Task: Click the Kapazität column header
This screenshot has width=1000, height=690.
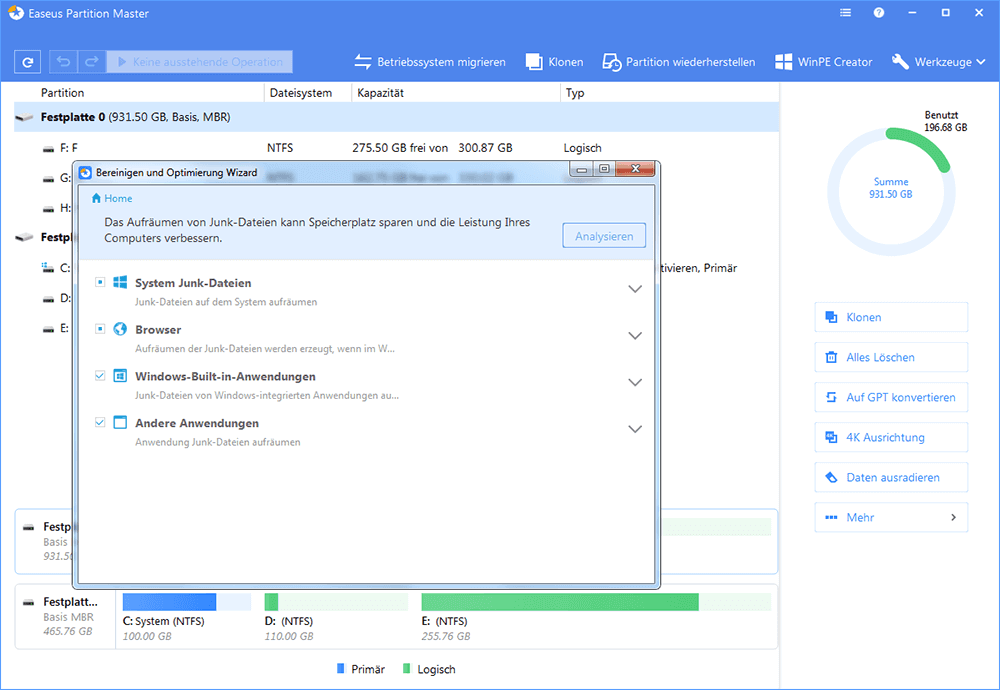Action: 380,92
